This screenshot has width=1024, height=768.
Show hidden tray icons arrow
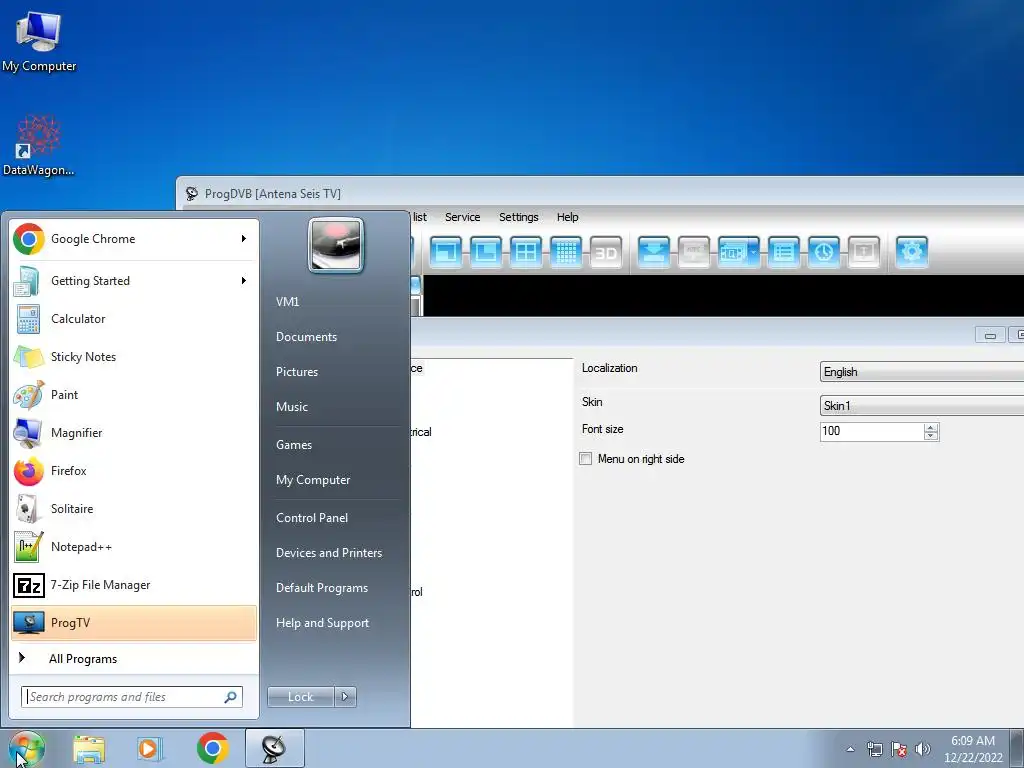850,749
